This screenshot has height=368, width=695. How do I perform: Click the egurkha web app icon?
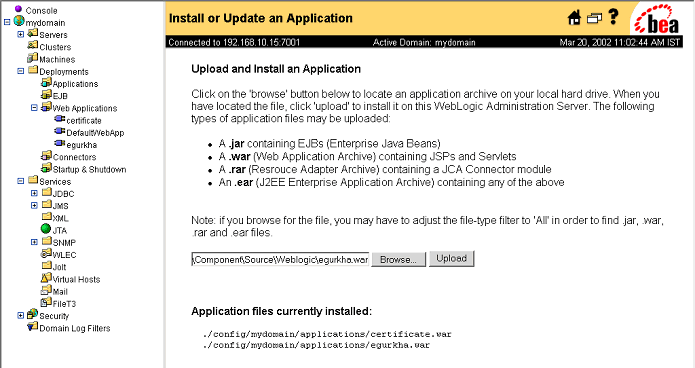click(x=59, y=143)
